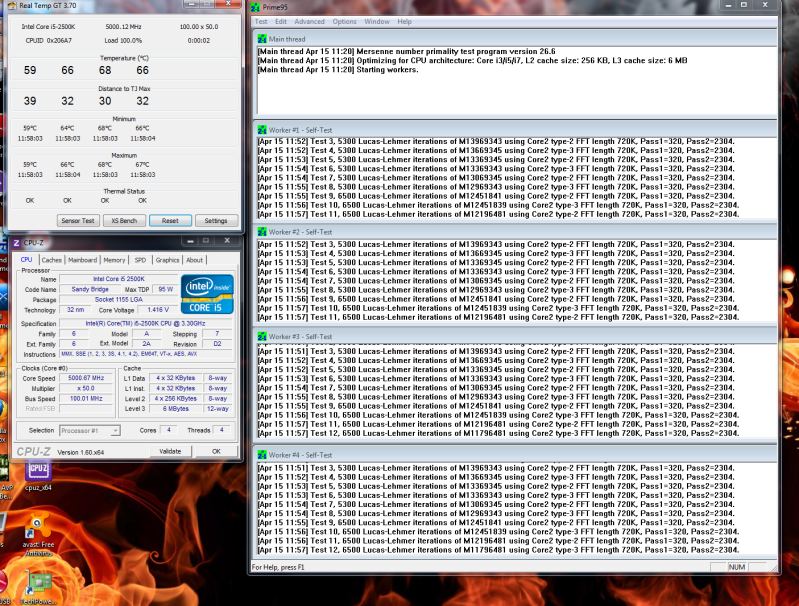The height and width of the screenshot is (606, 799).
Task: Click the Worker #4 - Self-Test title bar
Action: [x=515, y=455]
